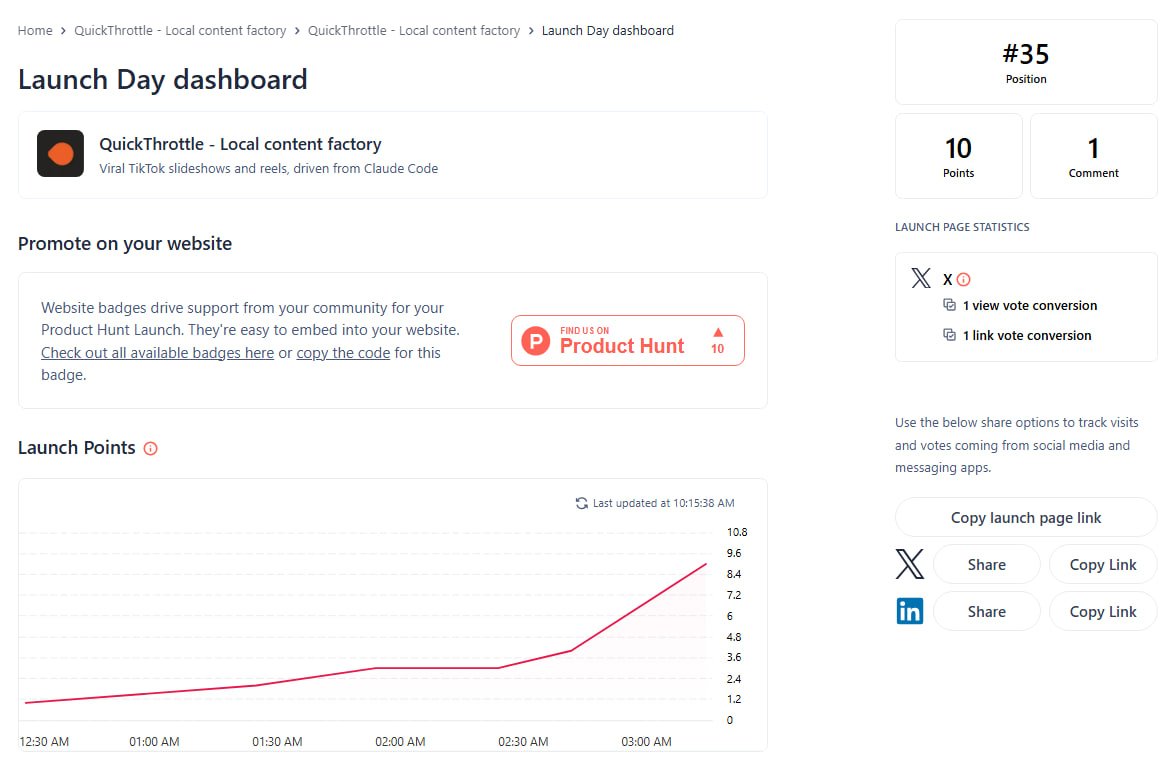Image resolution: width=1173 pixels, height=767 pixels.
Task: Click the LinkedIn logo in share options
Action: click(910, 611)
